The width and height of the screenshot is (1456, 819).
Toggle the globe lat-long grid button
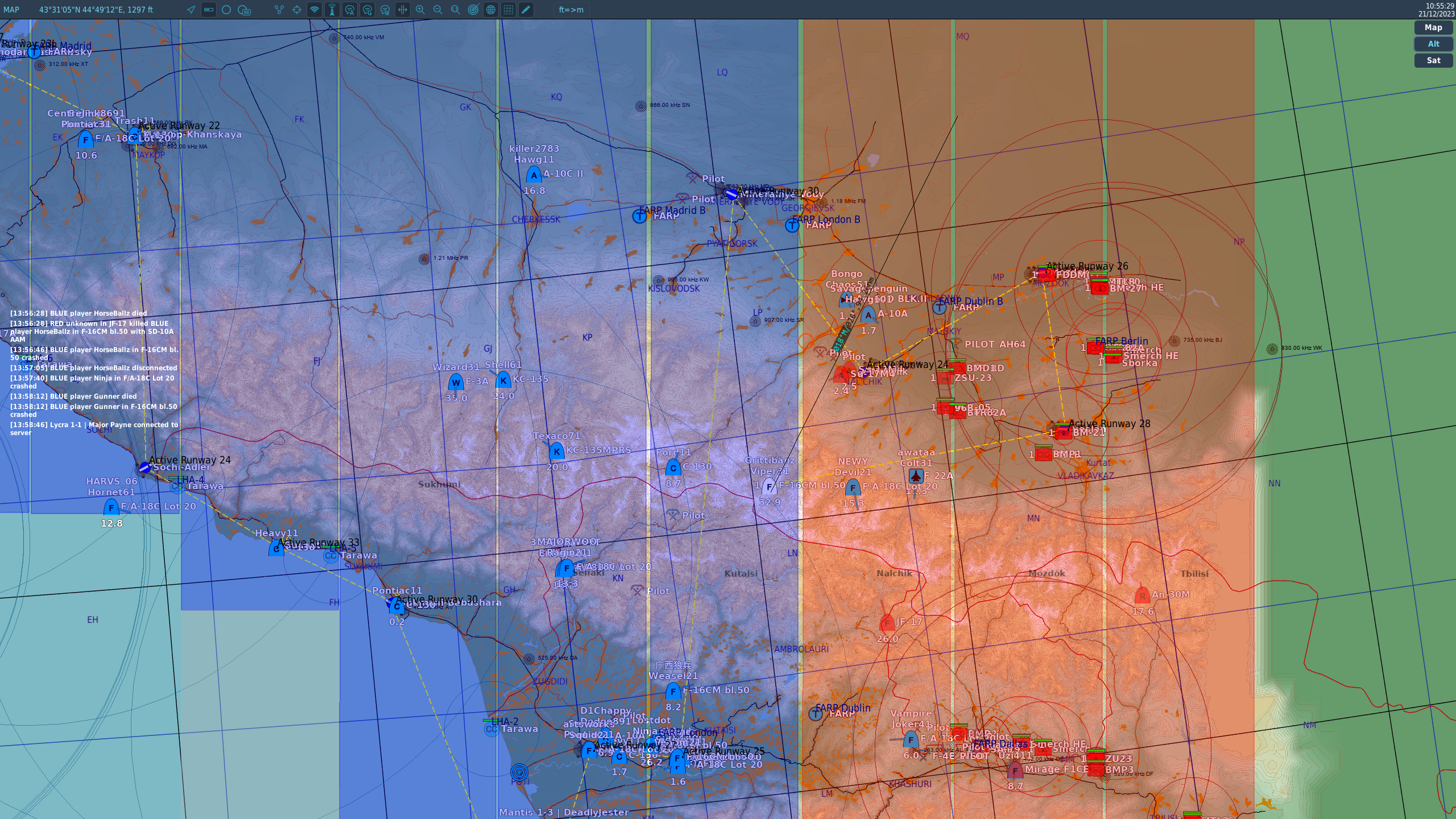tap(491, 10)
